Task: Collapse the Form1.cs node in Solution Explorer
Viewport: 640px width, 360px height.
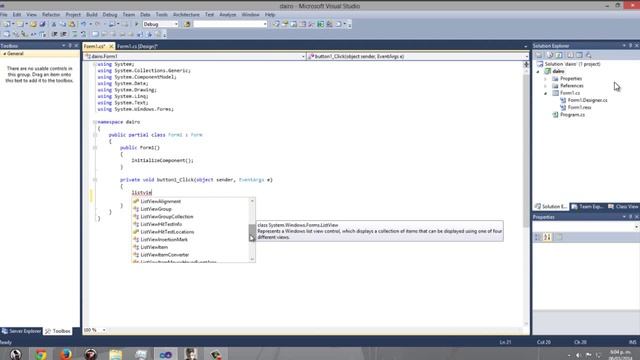Action: [x=545, y=93]
